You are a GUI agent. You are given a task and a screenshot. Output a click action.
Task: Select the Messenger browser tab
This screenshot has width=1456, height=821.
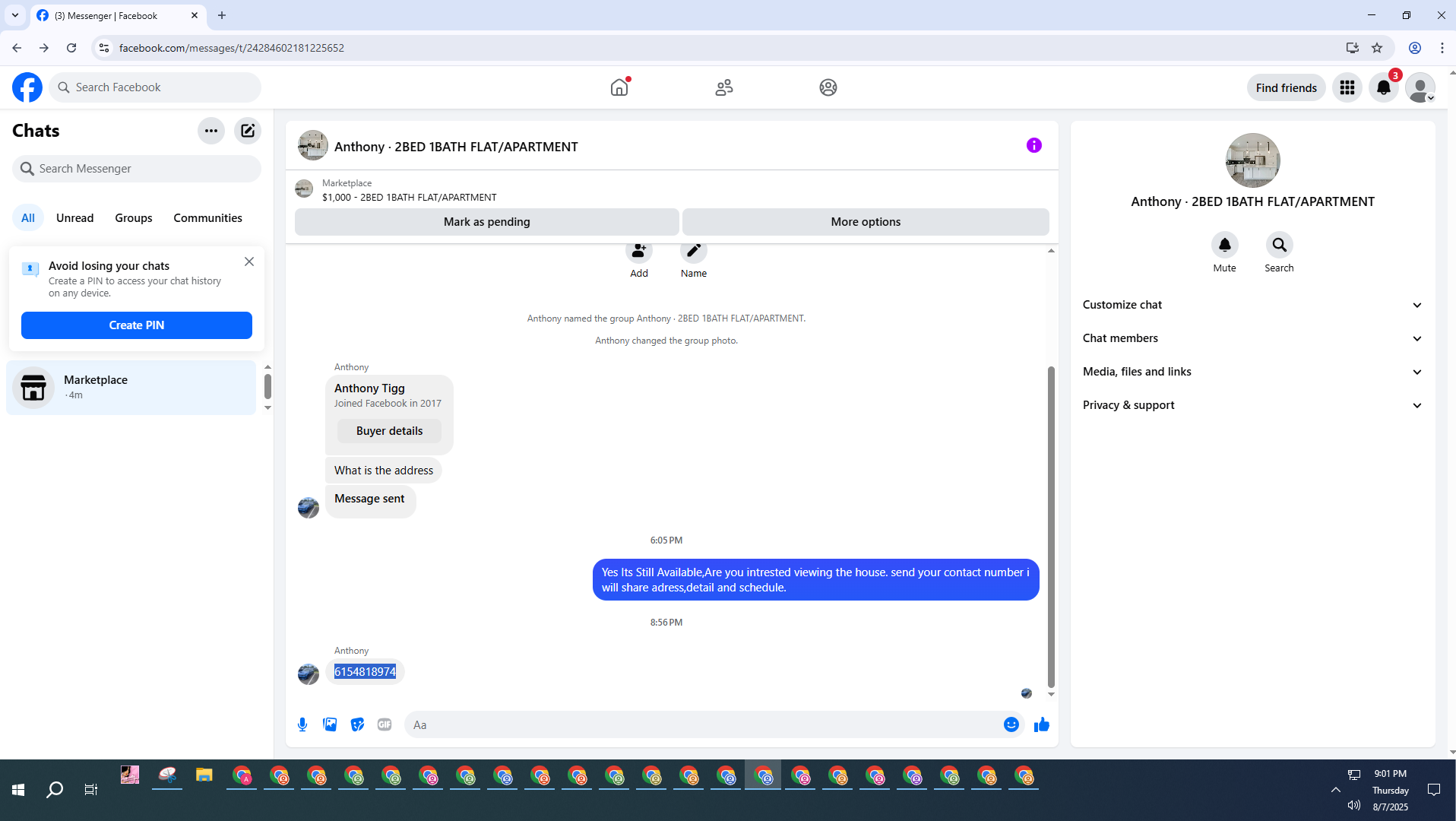pyautogui.click(x=118, y=15)
